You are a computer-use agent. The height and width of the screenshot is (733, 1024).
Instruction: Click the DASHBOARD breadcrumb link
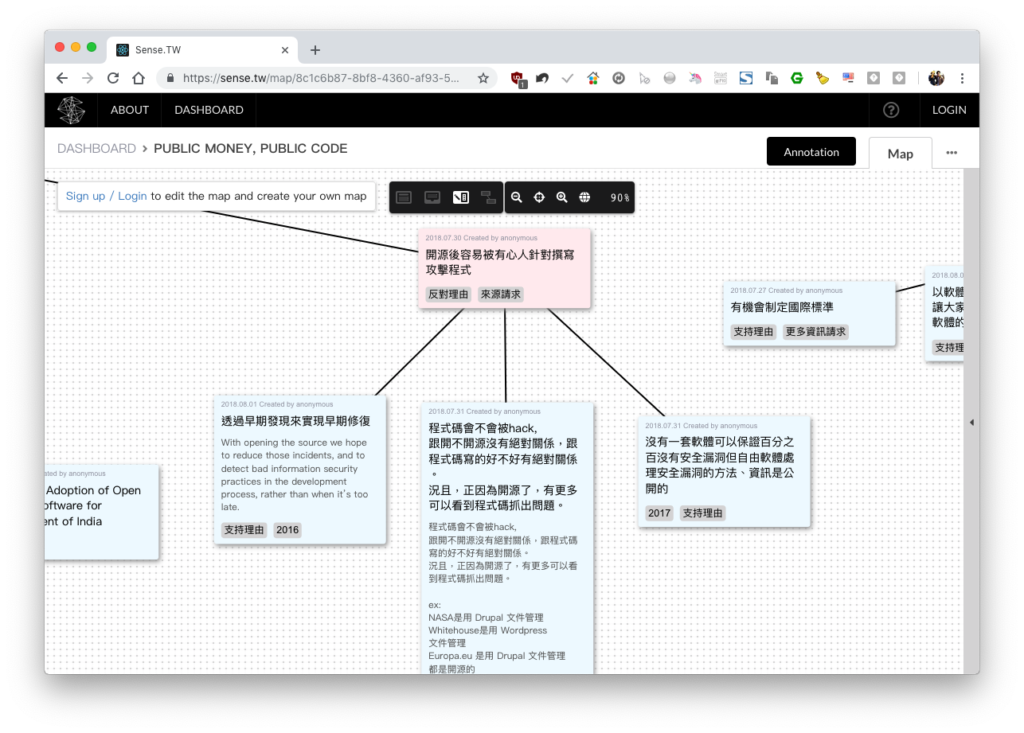click(x=97, y=148)
